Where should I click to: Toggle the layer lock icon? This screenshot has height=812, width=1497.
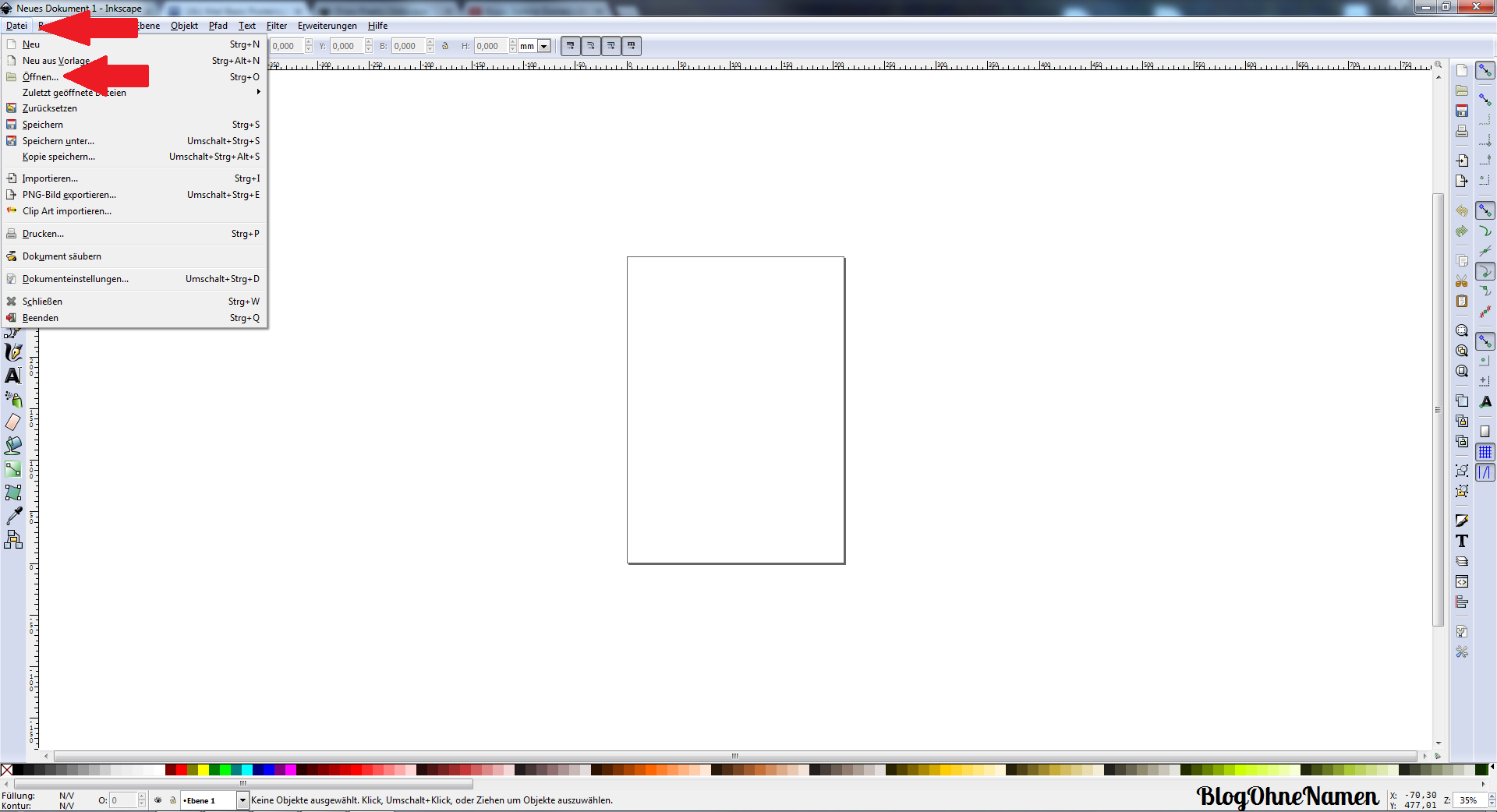[x=173, y=800]
